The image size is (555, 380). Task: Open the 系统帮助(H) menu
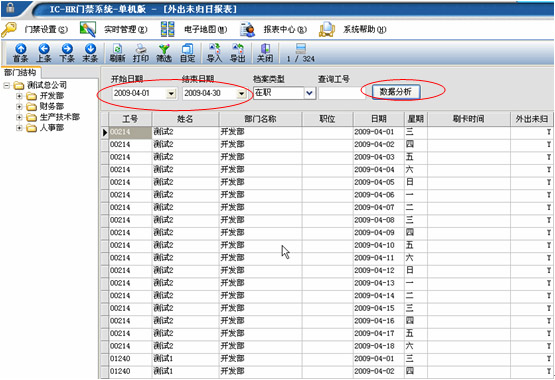[x=365, y=29]
